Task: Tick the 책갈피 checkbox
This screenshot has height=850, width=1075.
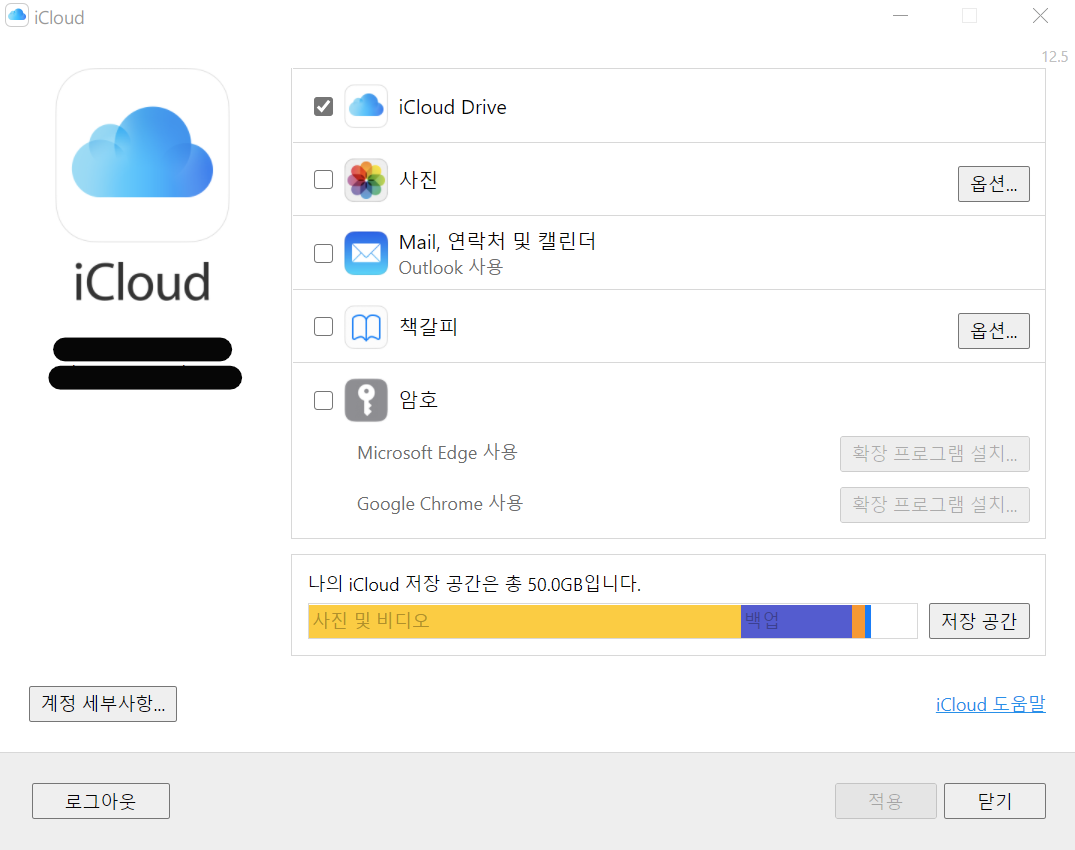Action: pyautogui.click(x=324, y=326)
